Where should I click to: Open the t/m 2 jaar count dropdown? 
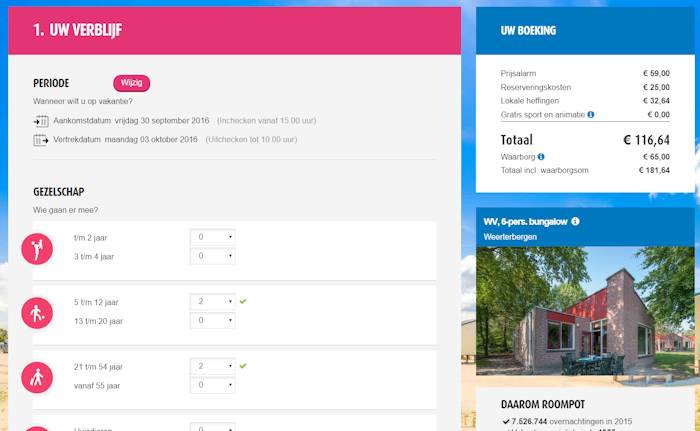pos(212,237)
